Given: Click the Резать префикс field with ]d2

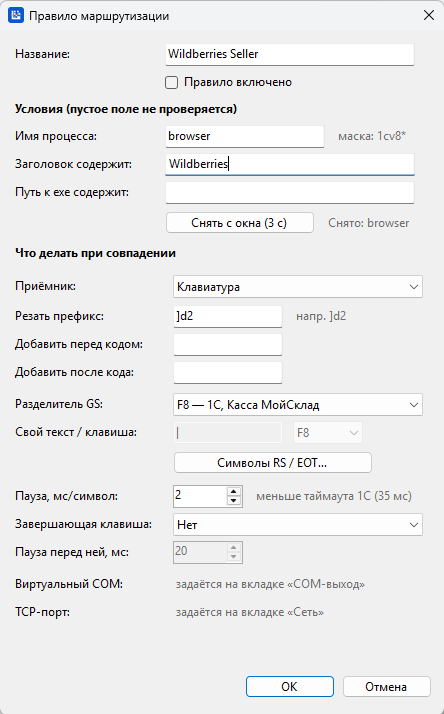Looking at the screenshot, I should (228, 316).
